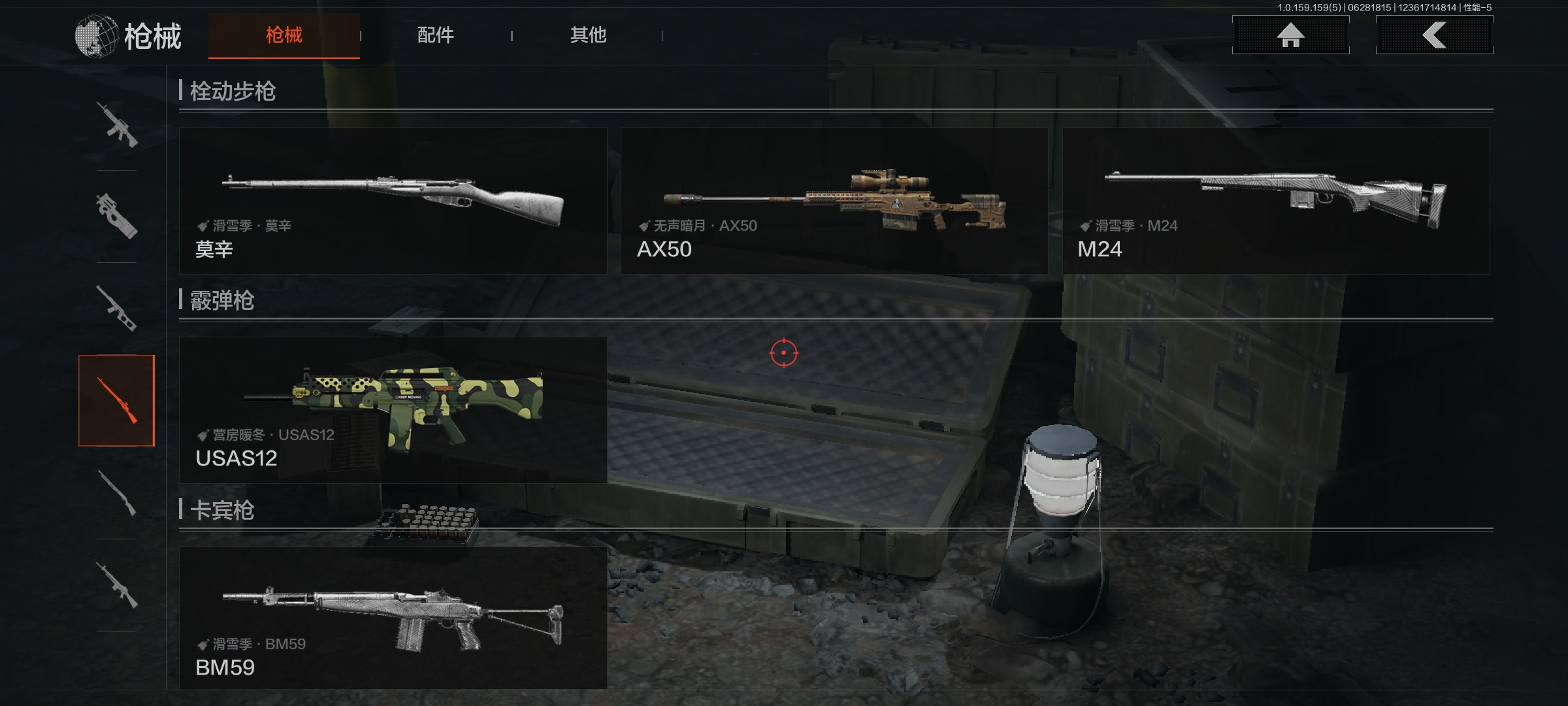
Task: Select the M24 rifle card
Action: pyautogui.click(x=1276, y=201)
